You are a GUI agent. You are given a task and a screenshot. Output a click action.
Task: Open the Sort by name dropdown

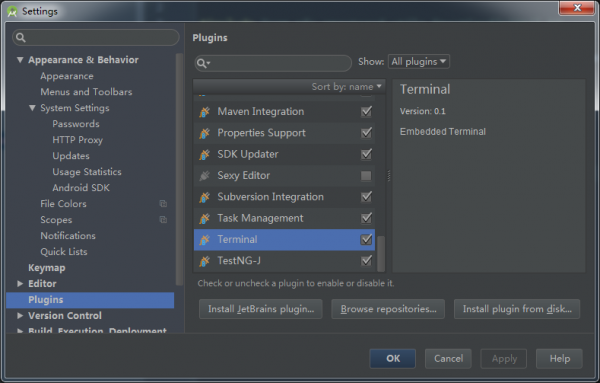[x=346, y=87]
